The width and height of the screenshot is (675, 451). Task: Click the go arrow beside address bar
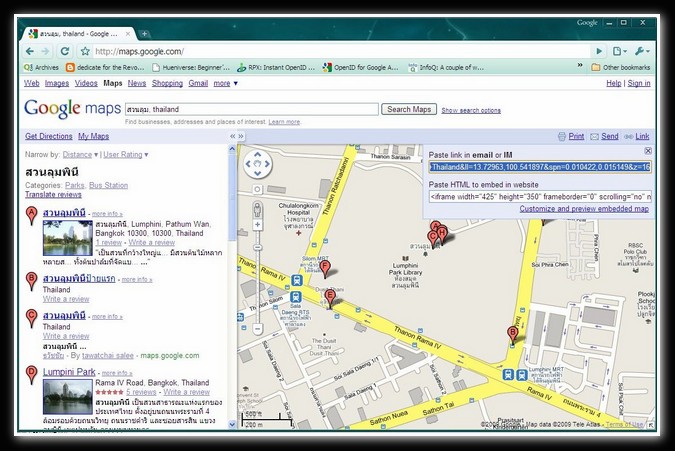(599, 51)
